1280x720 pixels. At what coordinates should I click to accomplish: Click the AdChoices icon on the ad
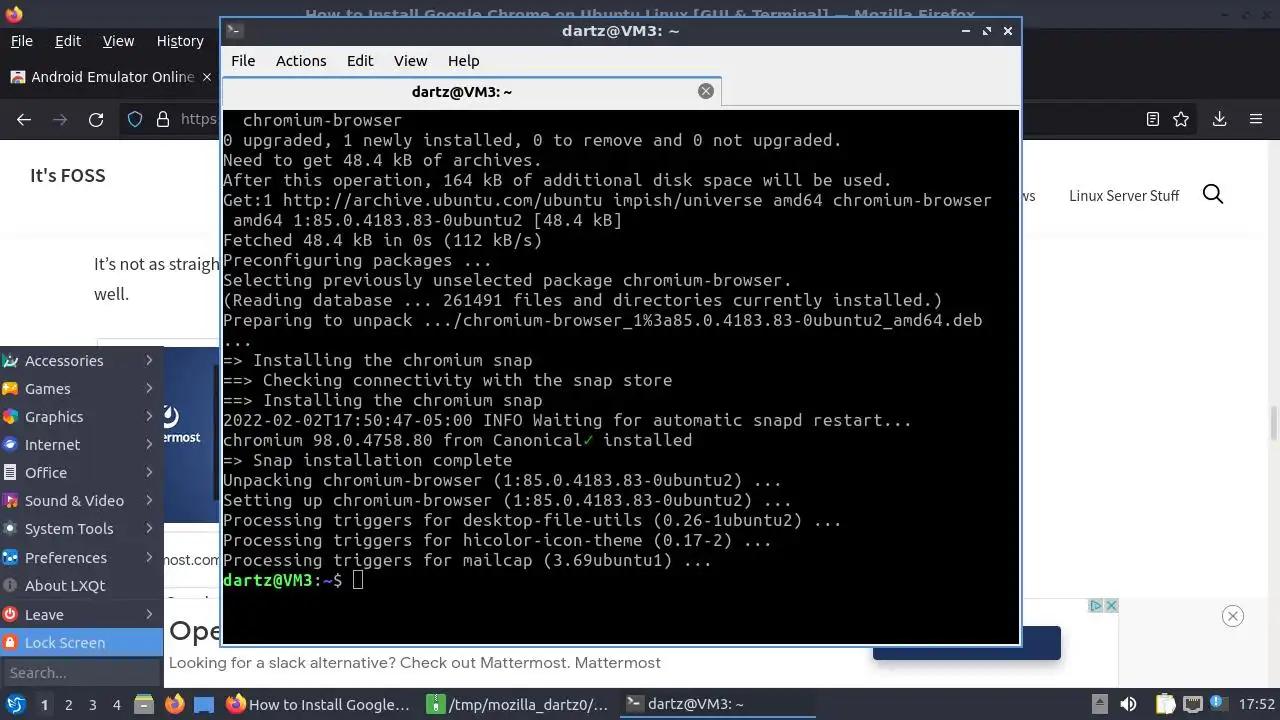(x=1096, y=606)
